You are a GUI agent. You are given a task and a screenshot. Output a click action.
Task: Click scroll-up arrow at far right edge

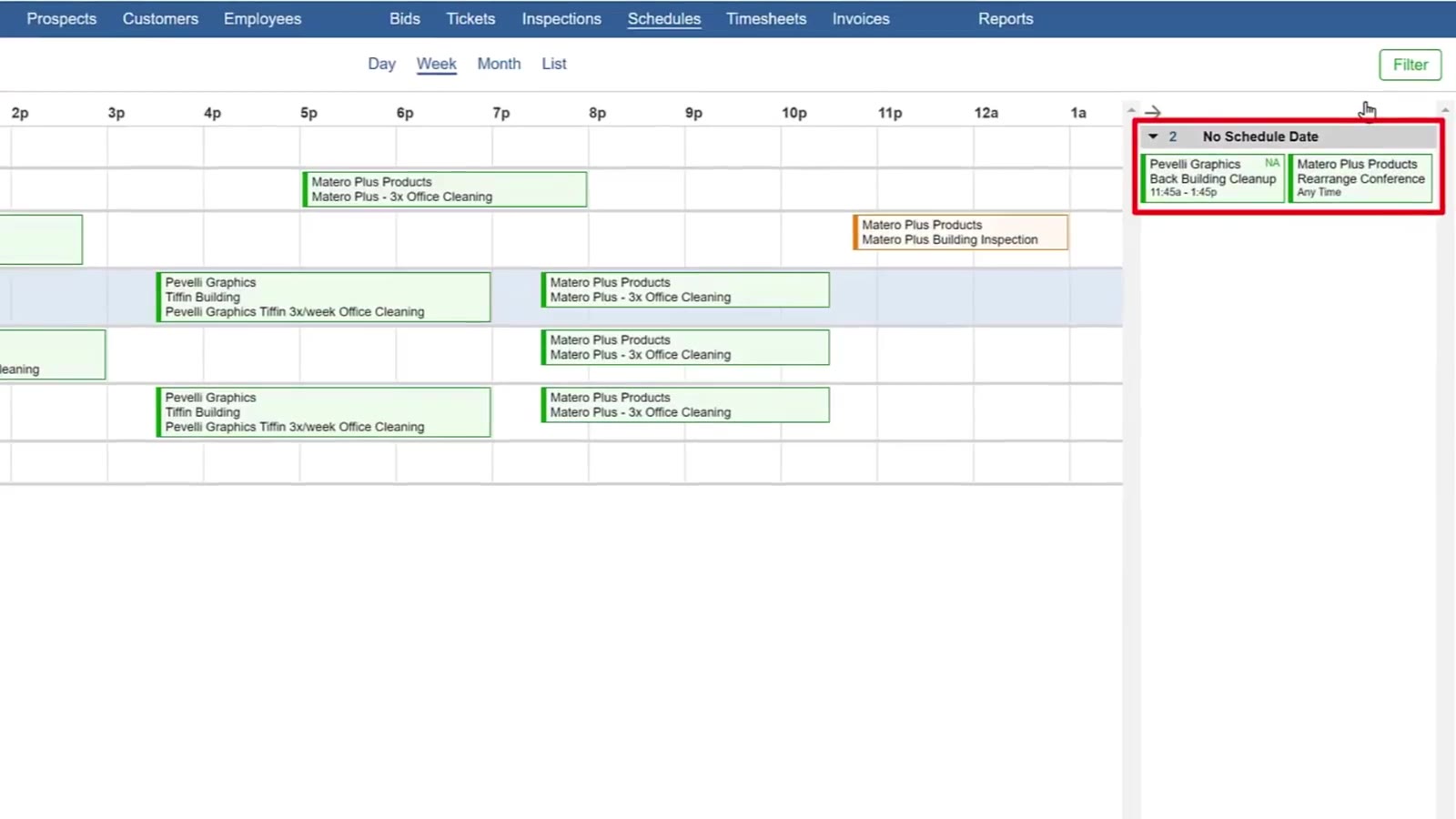tap(1445, 110)
